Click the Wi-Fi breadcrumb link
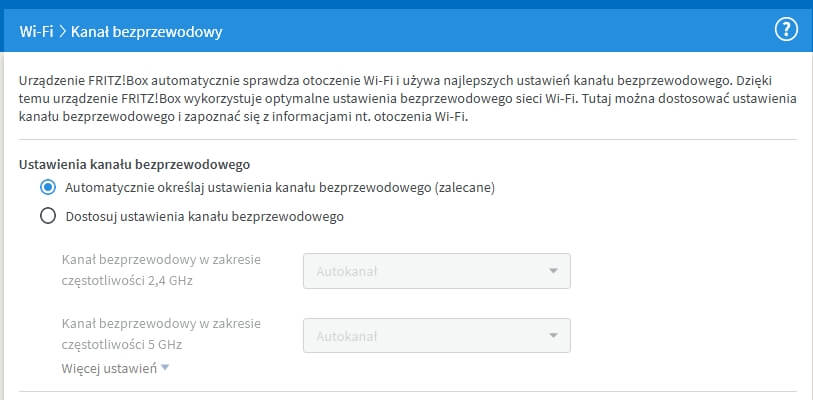Screen dimensions: 813x400 (36, 32)
